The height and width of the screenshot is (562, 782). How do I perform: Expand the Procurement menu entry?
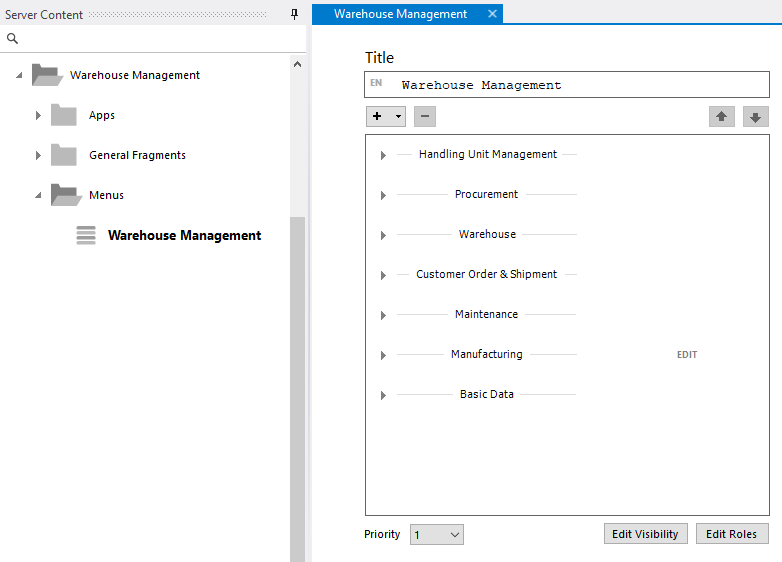point(383,195)
